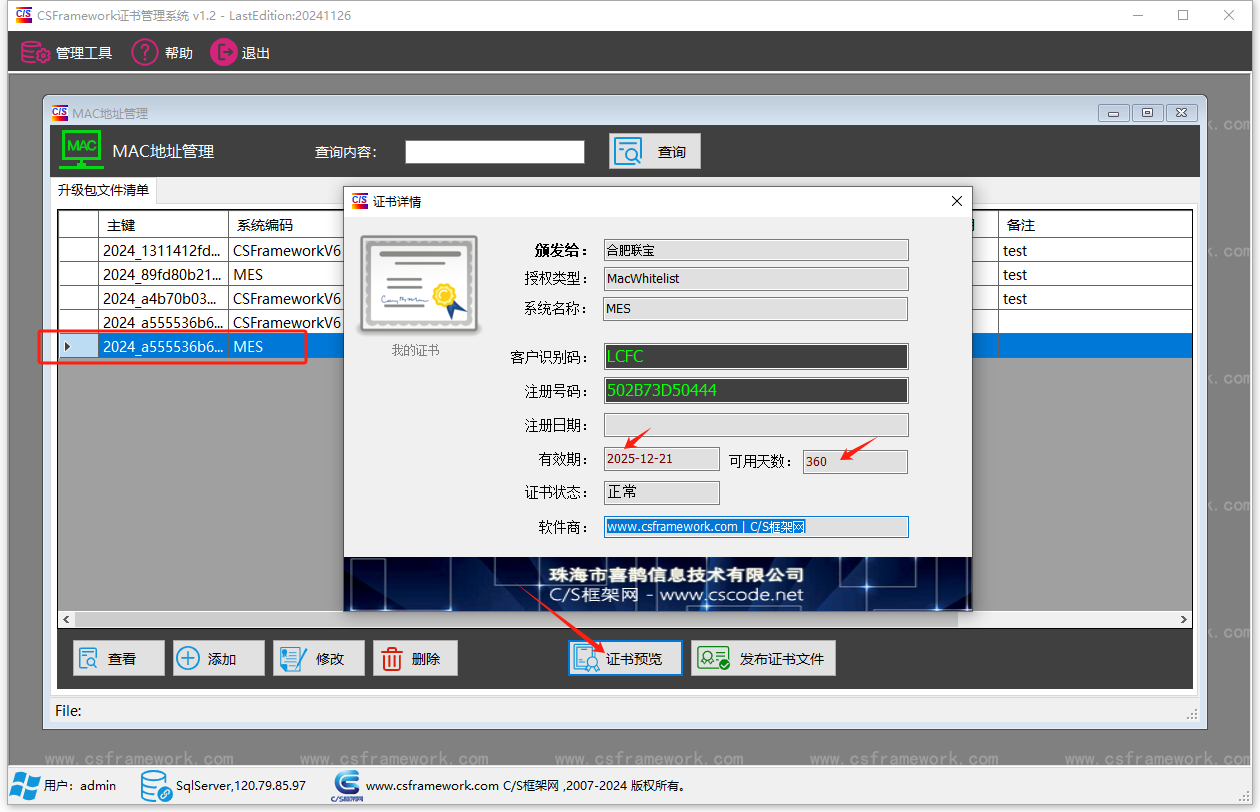This screenshot has width=1260, height=812.
Task: Close the 证书详情 dialog
Action: (x=956, y=201)
